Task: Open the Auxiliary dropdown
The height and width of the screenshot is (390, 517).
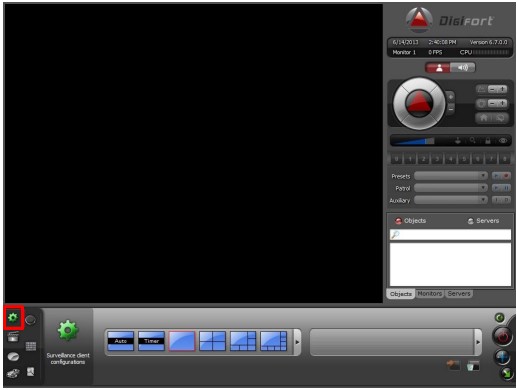Action: [x=451, y=200]
